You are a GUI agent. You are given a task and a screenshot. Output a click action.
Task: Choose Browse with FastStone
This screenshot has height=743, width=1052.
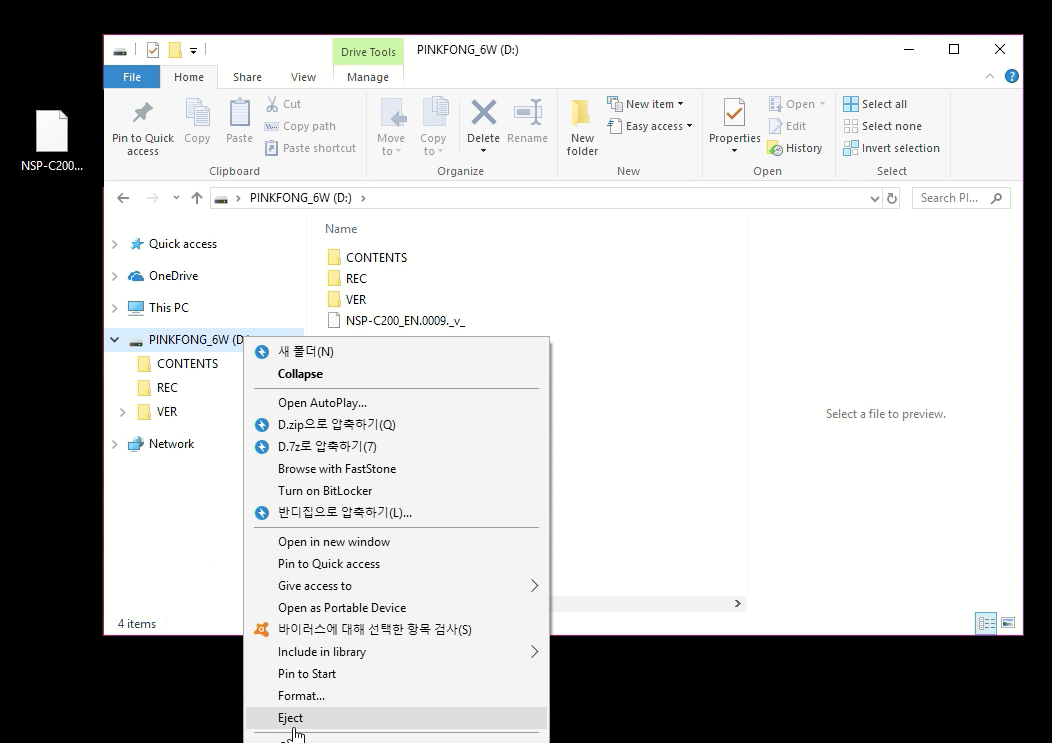(397, 468)
